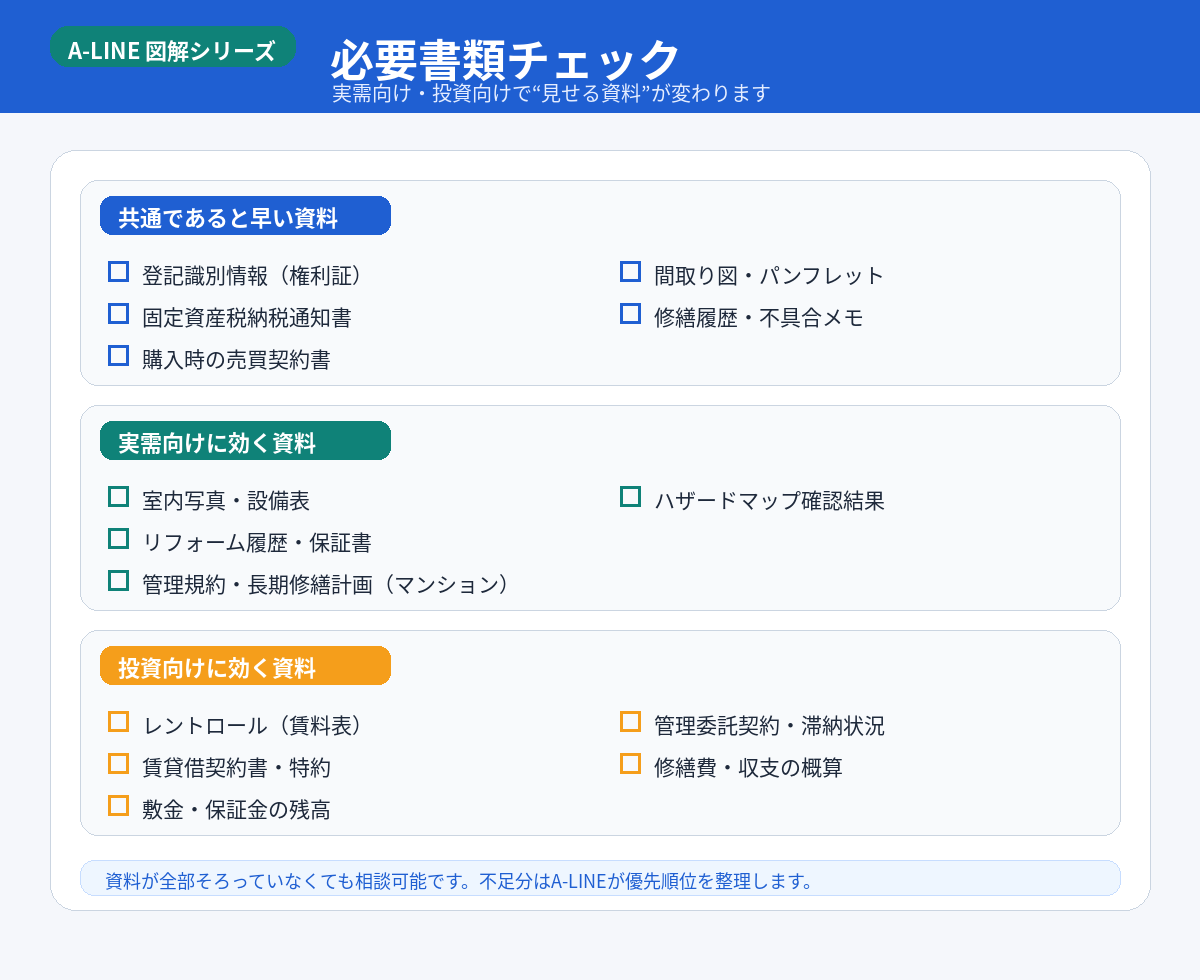Click the A-LINE 図解シリーズ badge
The height and width of the screenshot is (980, 1200).
pyautogui.click(x=173, y=47)
